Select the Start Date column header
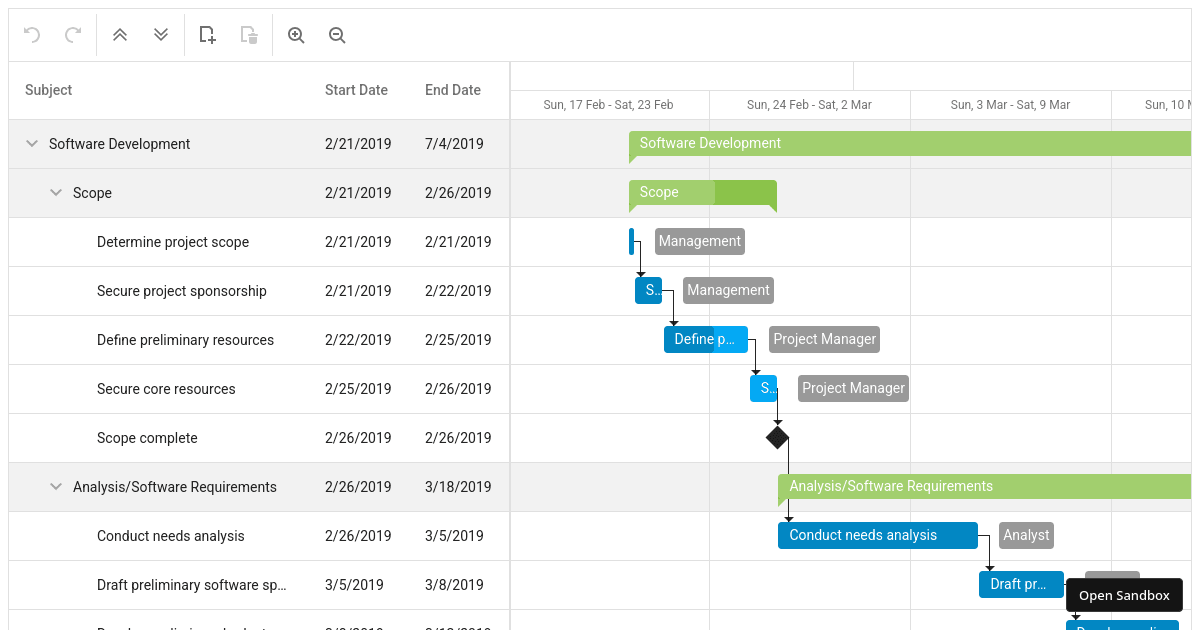 pos(356,90)
